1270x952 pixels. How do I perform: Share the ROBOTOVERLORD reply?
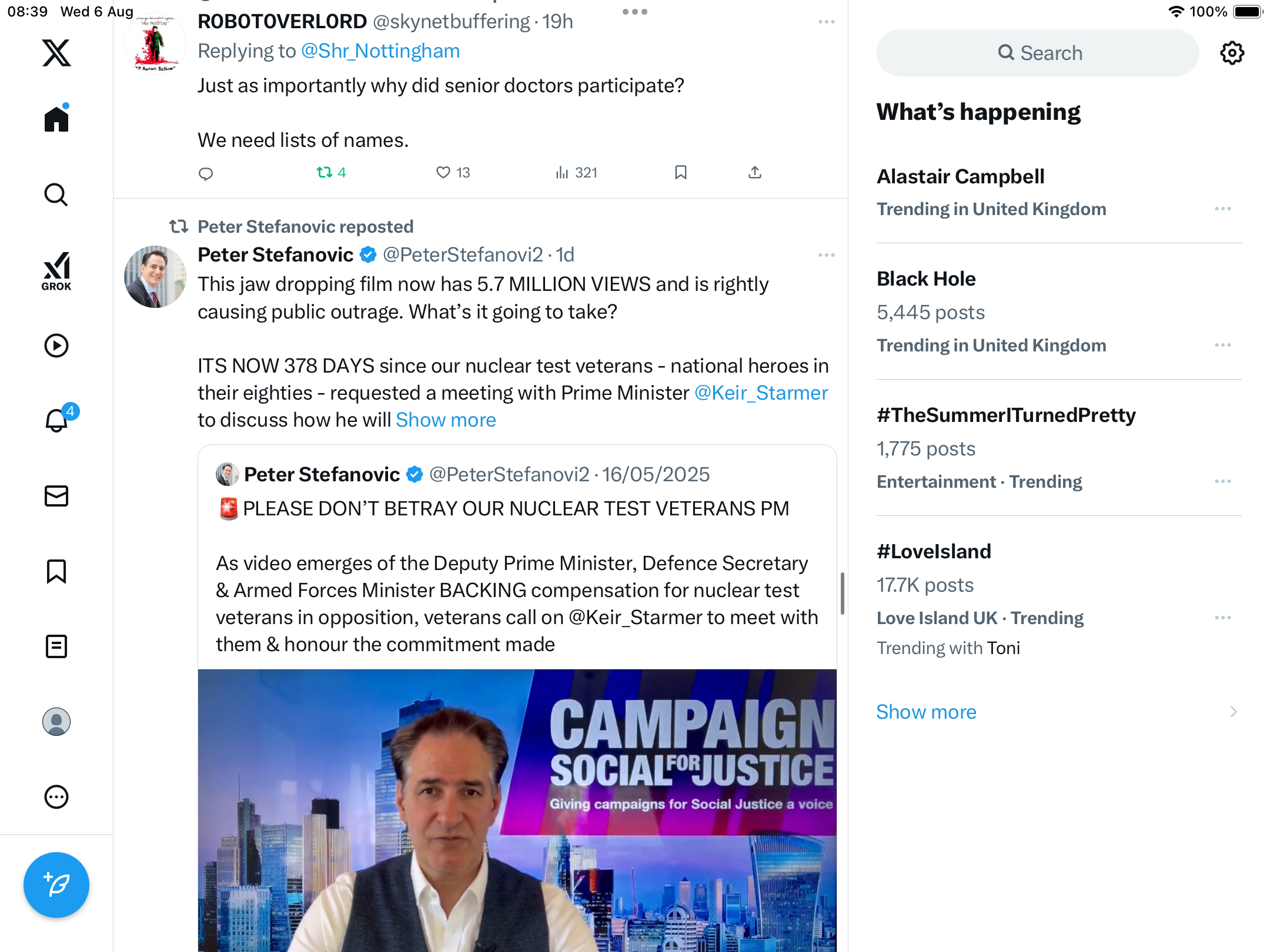click(x=755, y=172)
